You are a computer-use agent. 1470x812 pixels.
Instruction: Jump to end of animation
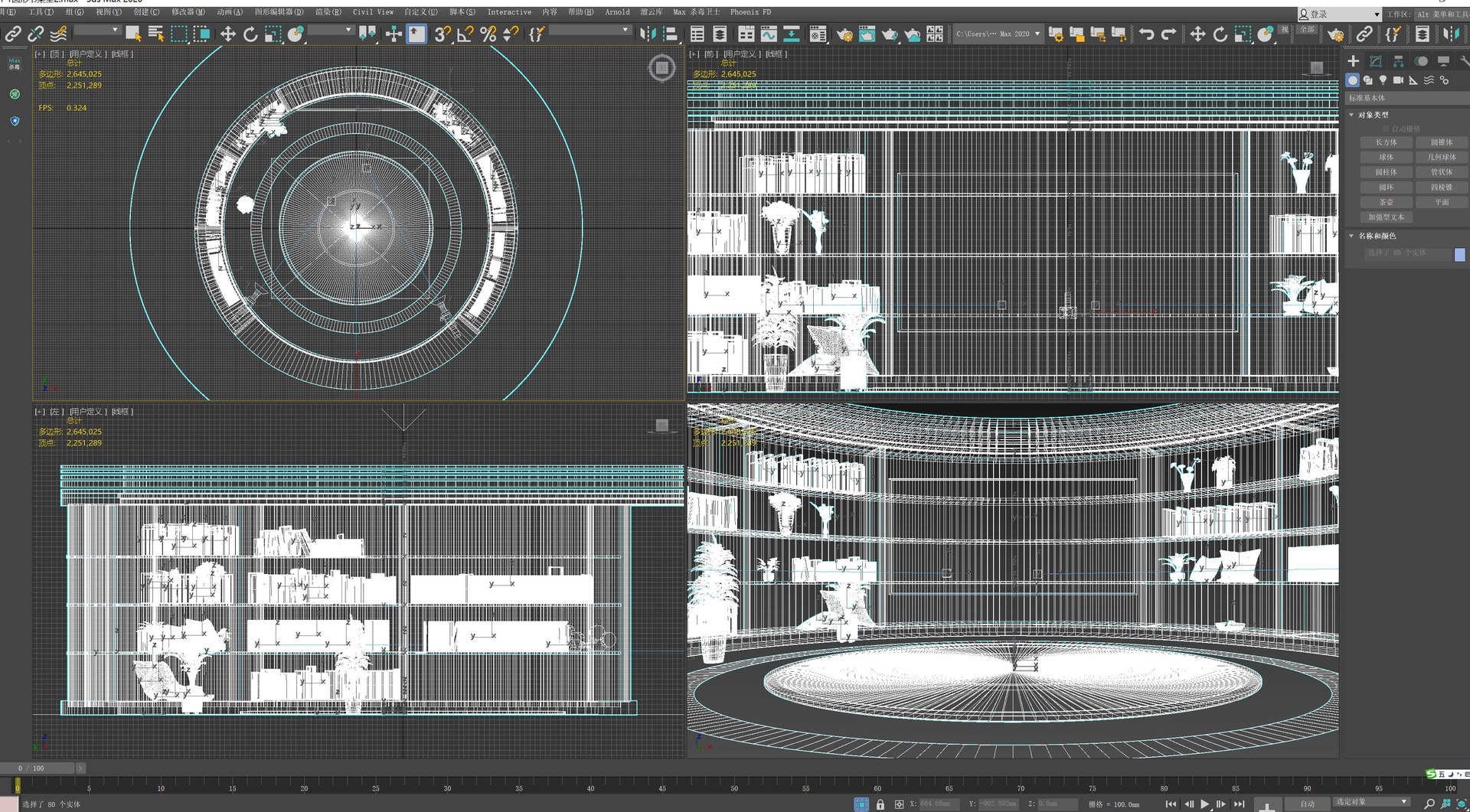[x=1239, y=804]
